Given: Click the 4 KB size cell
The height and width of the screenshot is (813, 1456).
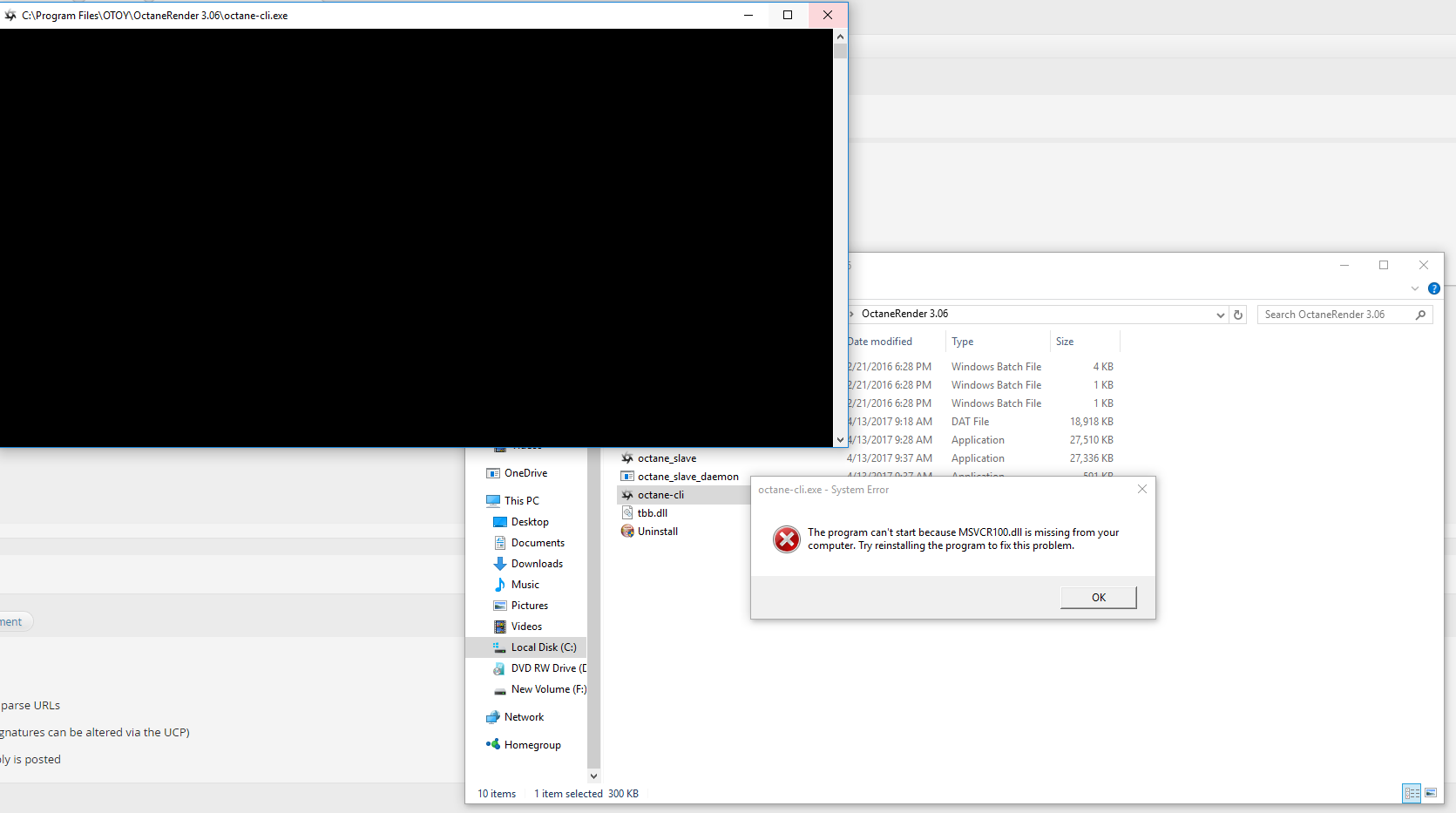Looking at the screenshot, I should pyautogui.click(x=1103, y=367).
